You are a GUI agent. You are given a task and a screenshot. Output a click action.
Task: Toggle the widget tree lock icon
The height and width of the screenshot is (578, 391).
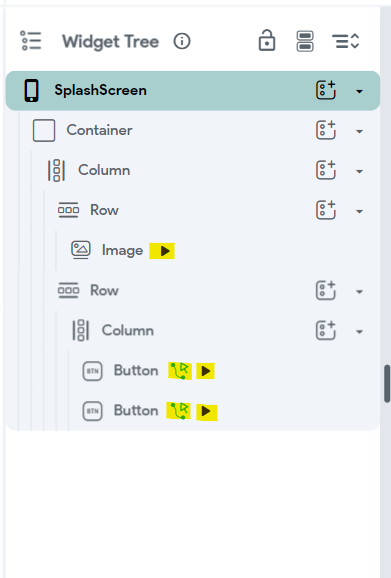click(x=267, y=40)
